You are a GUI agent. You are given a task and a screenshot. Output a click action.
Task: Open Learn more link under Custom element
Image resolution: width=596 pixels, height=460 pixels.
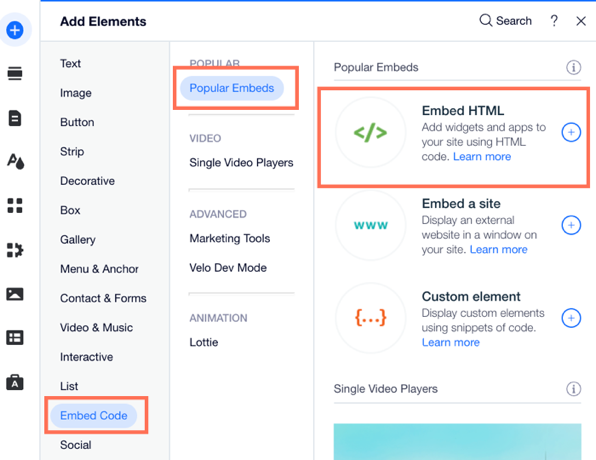click(x=451, y=343)
